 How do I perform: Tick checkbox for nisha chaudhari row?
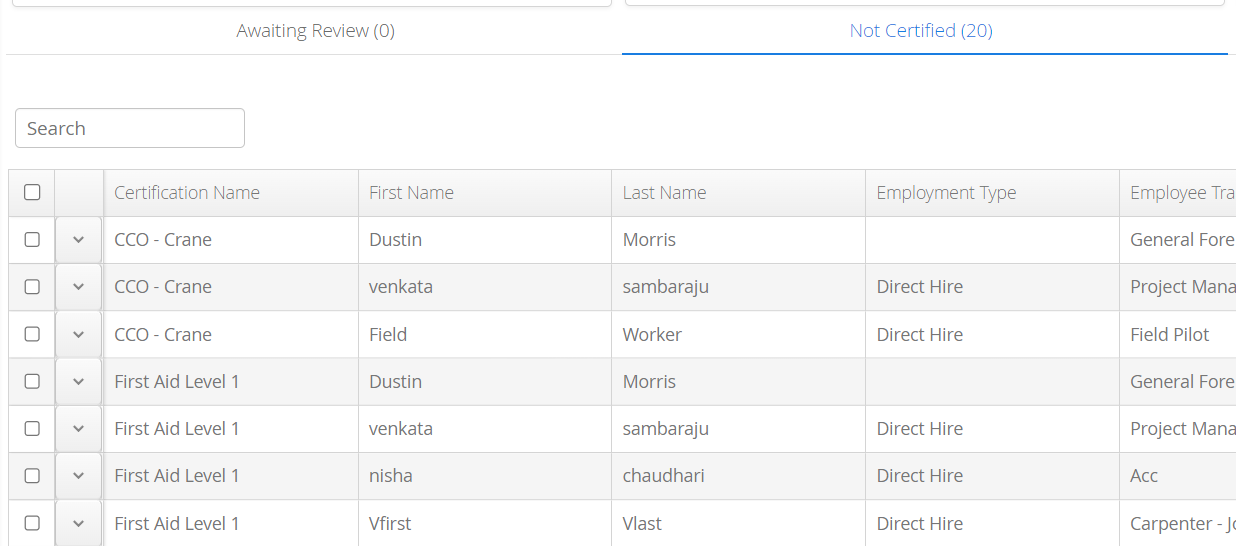tap(32, 475)
